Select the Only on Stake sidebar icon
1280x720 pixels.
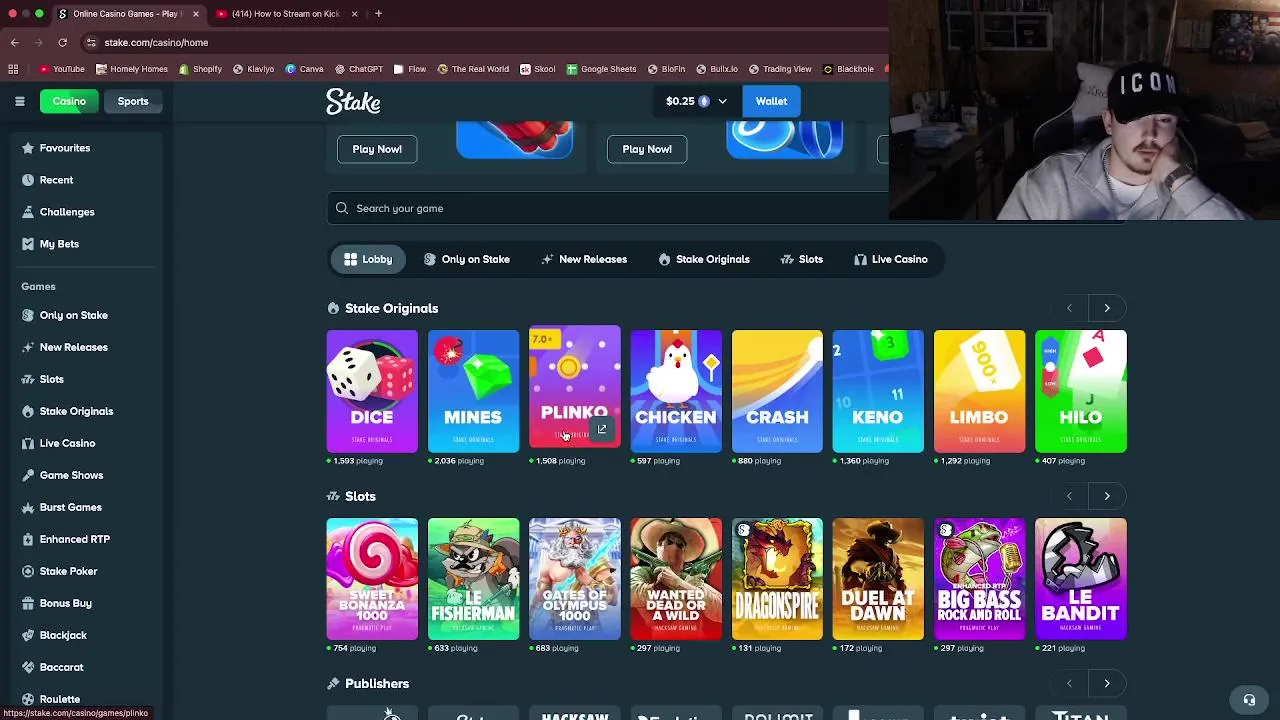[x=28, y=315]
